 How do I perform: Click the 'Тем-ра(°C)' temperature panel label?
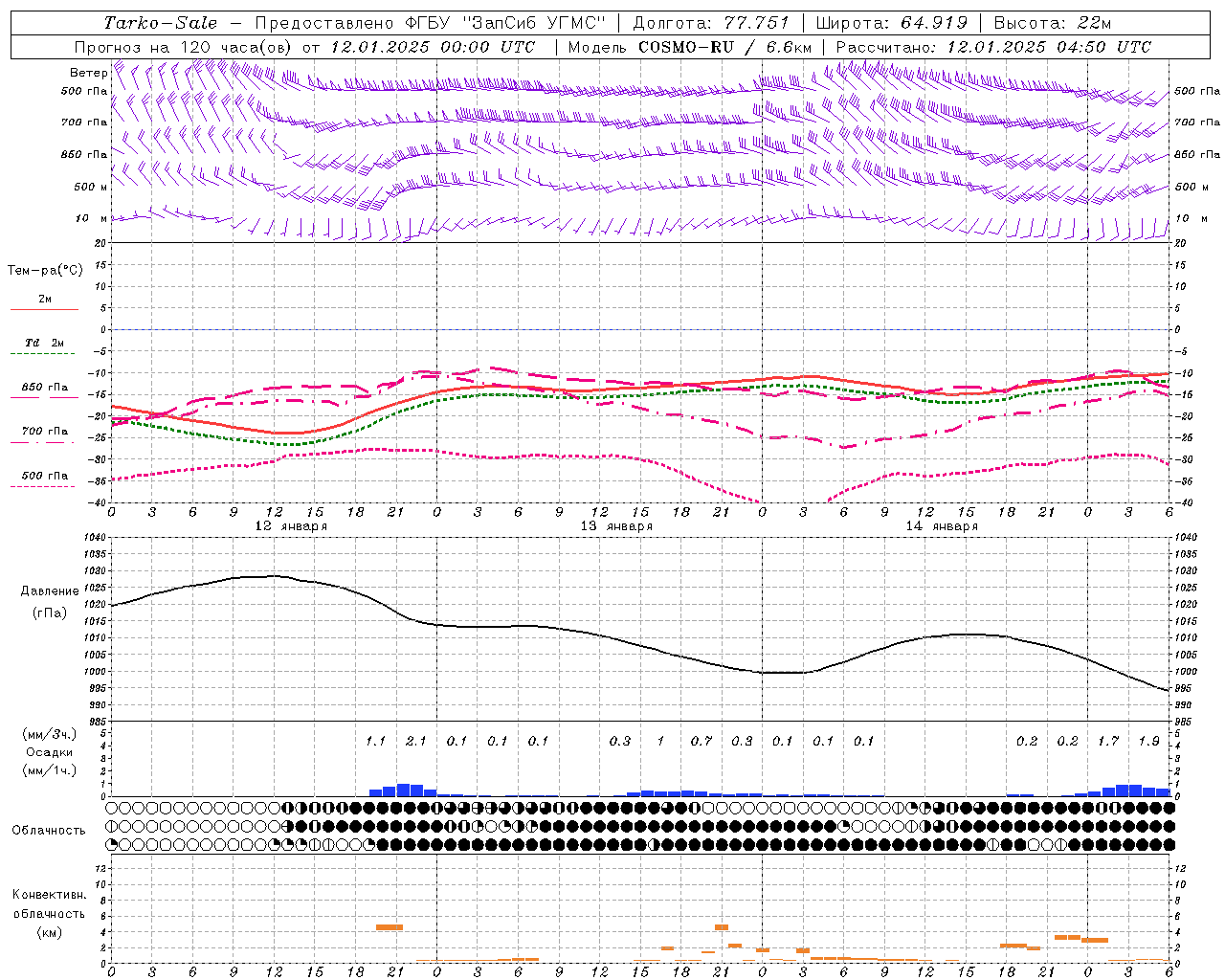45,271
